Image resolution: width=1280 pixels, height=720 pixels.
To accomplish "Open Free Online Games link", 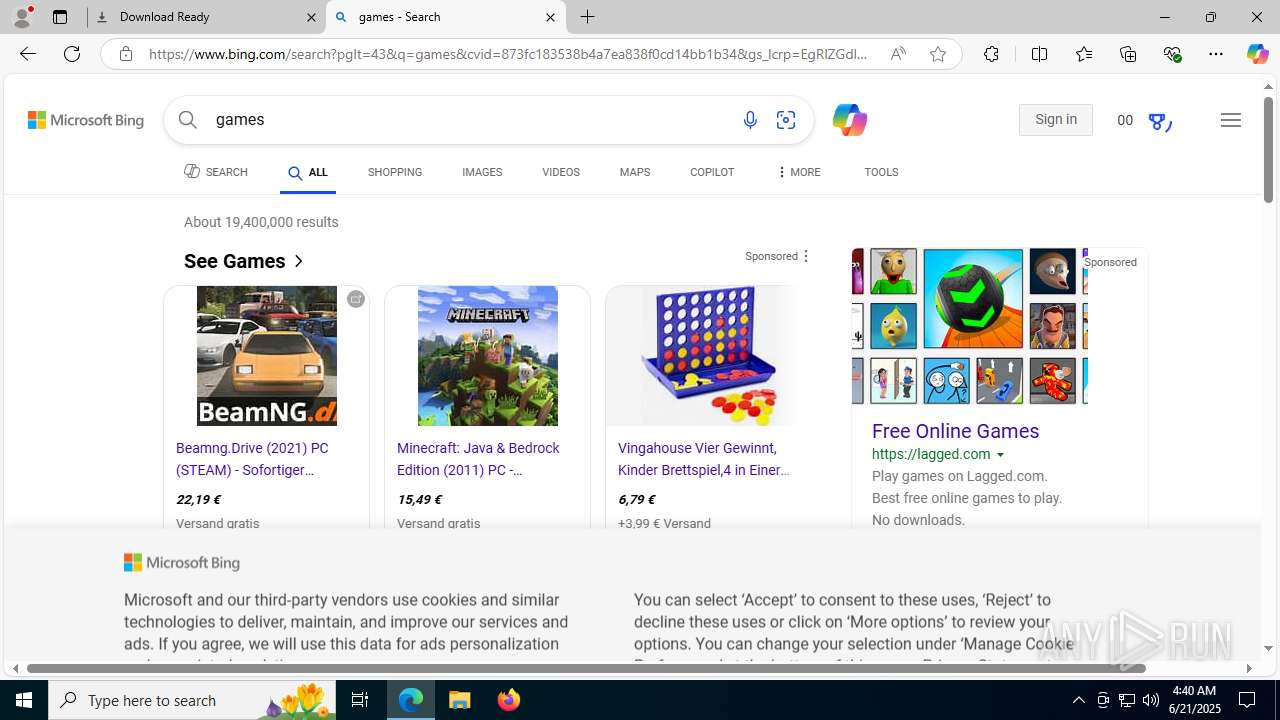I will [955, 431].
